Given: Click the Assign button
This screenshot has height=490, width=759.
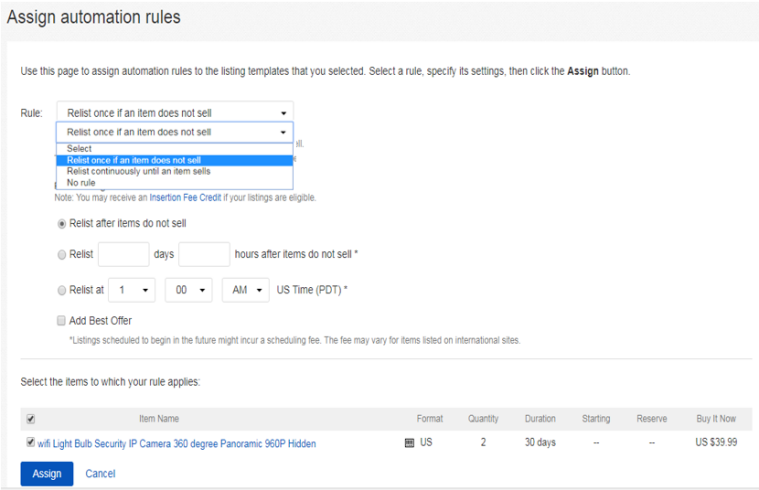Looking at the screenshot, I should pos(46,473).
